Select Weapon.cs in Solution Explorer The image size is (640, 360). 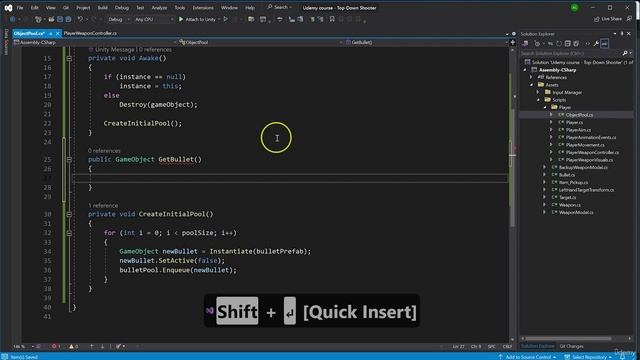[x=569, y=205]
